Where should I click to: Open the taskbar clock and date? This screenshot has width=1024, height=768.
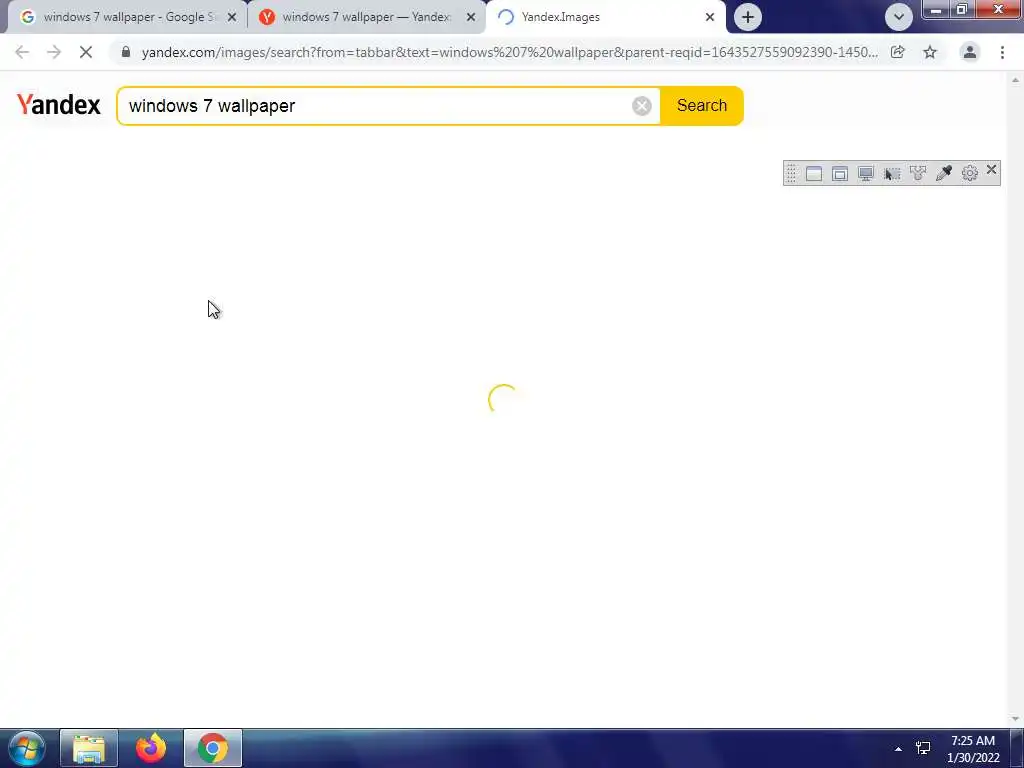(973, 749)
